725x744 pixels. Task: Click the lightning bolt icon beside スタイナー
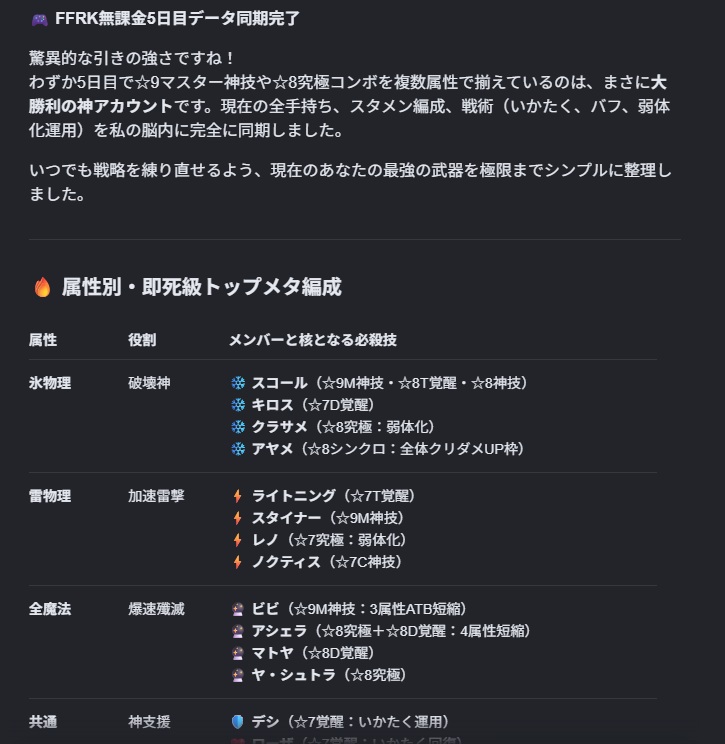(238, 518)
